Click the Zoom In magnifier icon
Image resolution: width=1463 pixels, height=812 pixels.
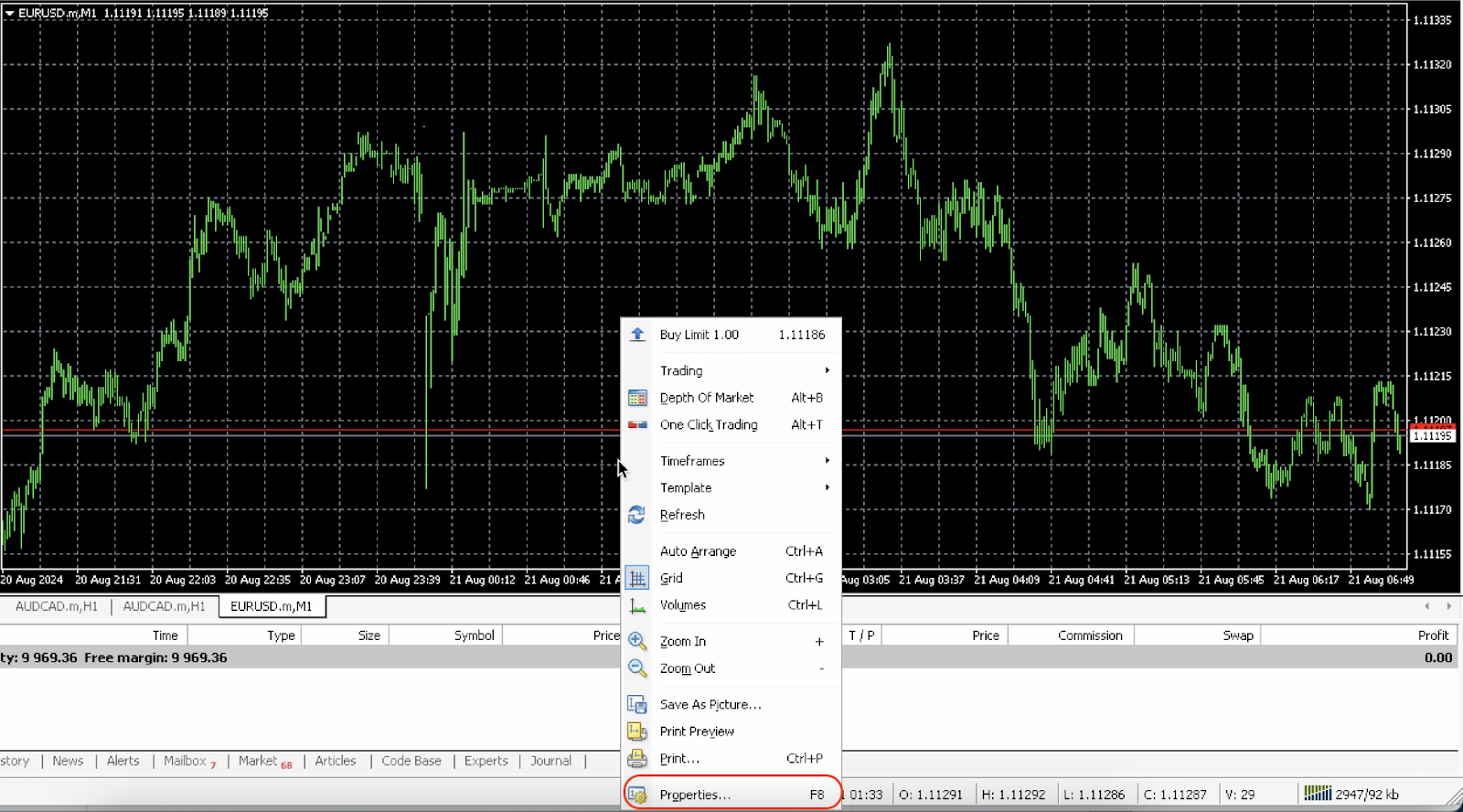(x=637, y=641)
